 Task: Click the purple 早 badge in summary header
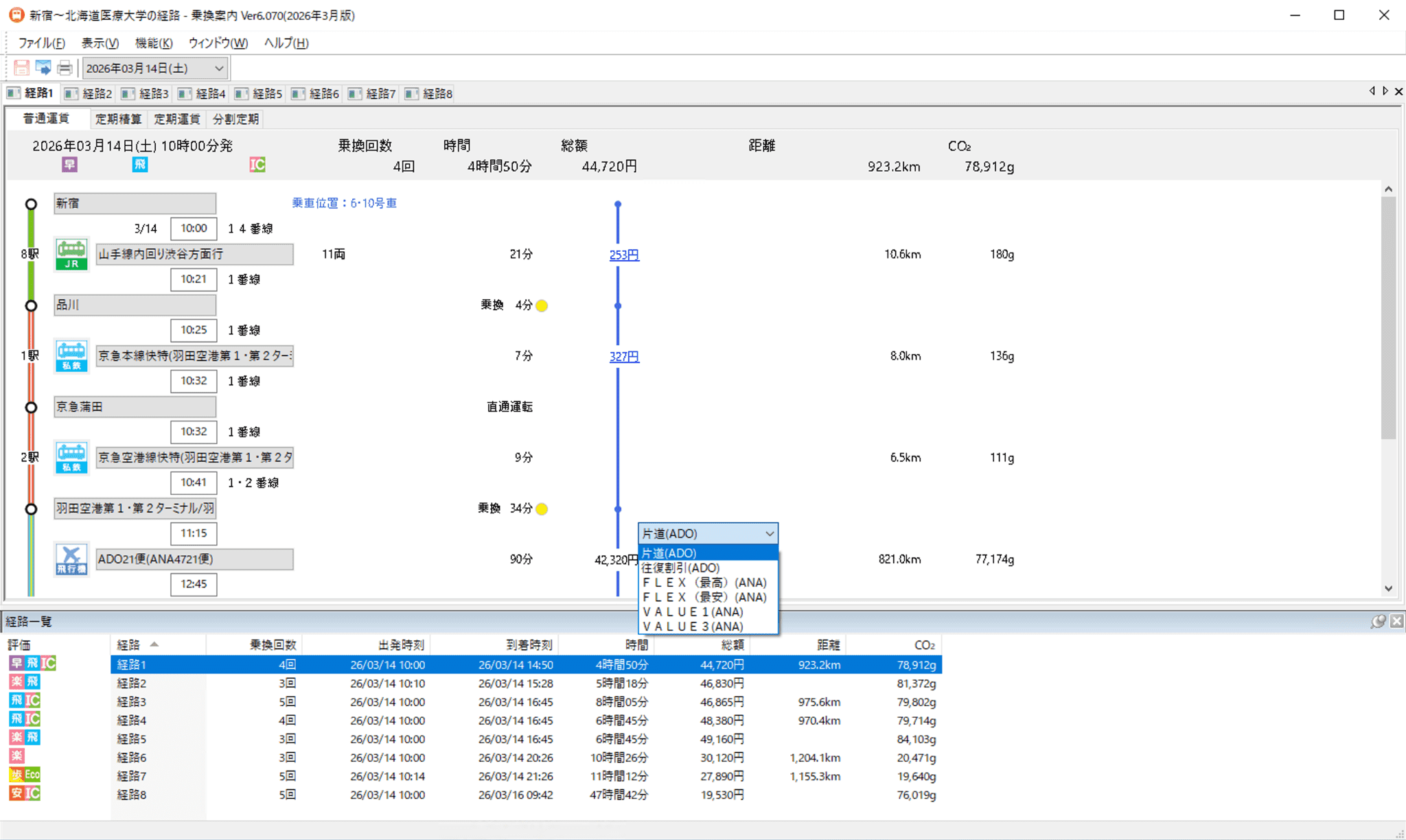[x=69, y=165]
